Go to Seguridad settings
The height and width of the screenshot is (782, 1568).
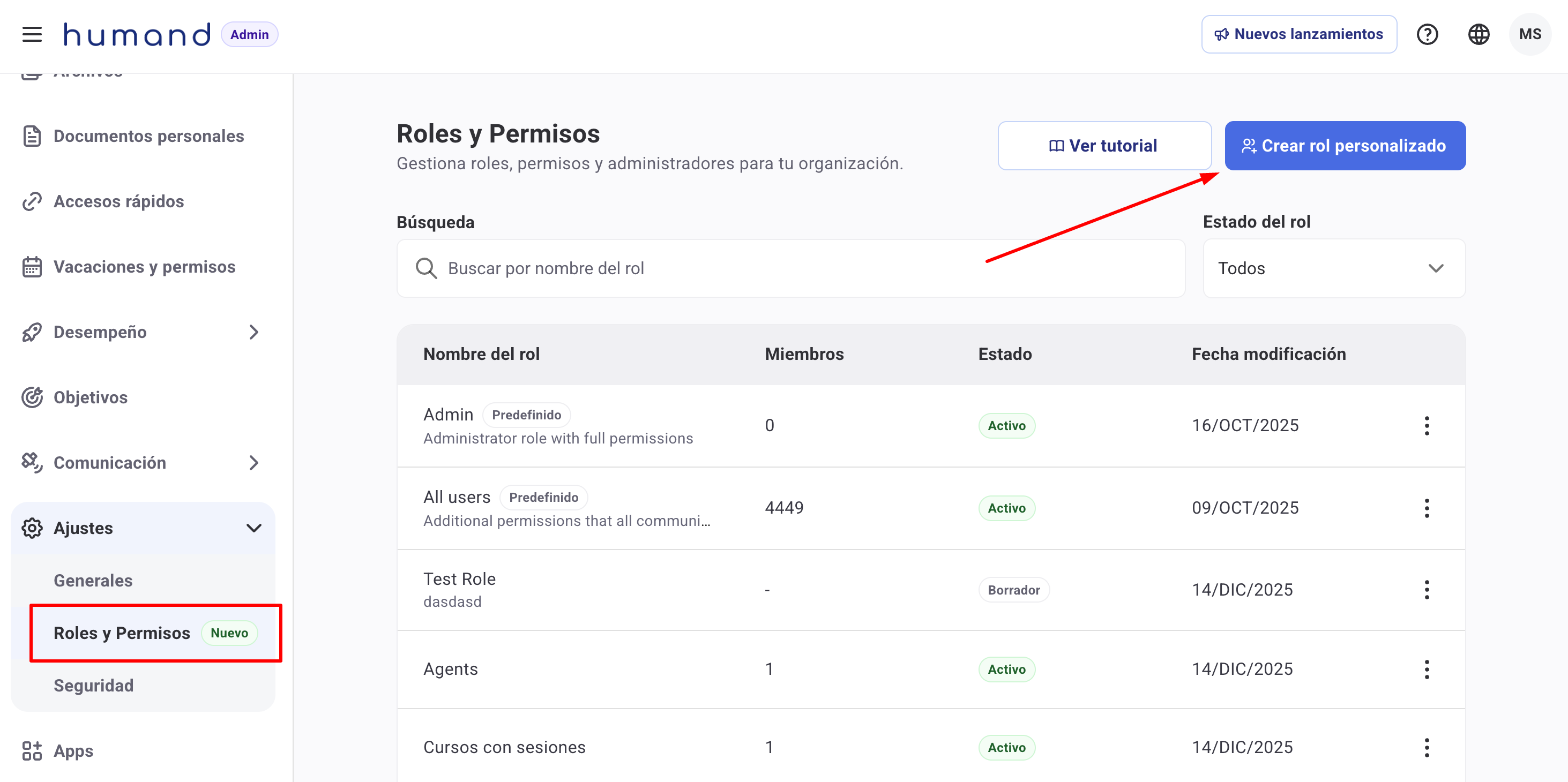tap(93, 685)
